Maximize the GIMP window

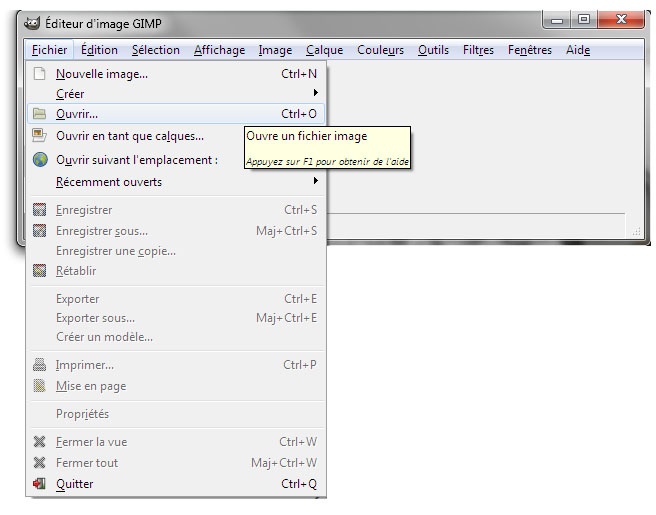pyautogui.click(x=584, y=19)
